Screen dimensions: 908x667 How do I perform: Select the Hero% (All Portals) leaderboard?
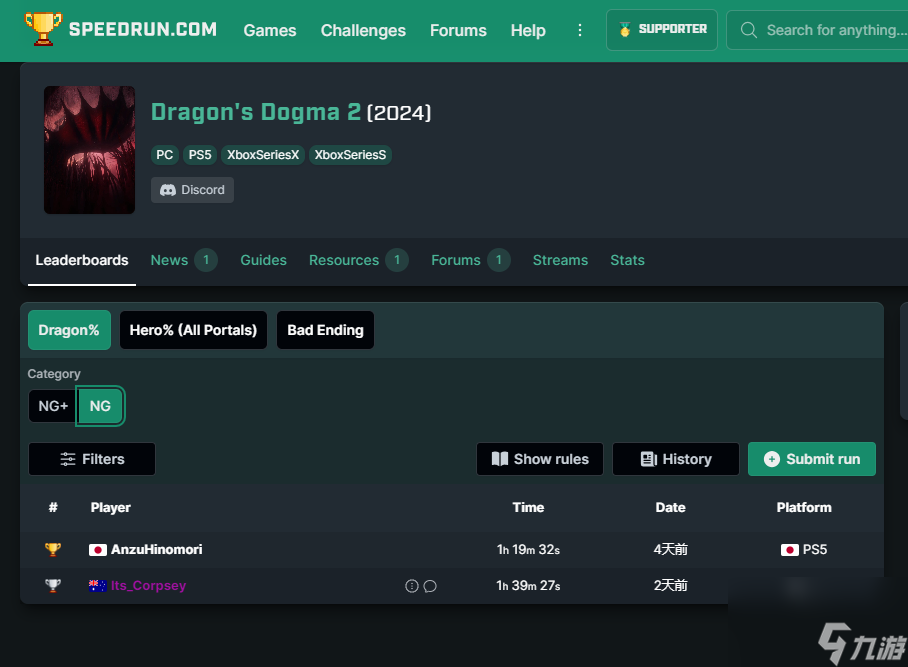click(x=193, y=330)
